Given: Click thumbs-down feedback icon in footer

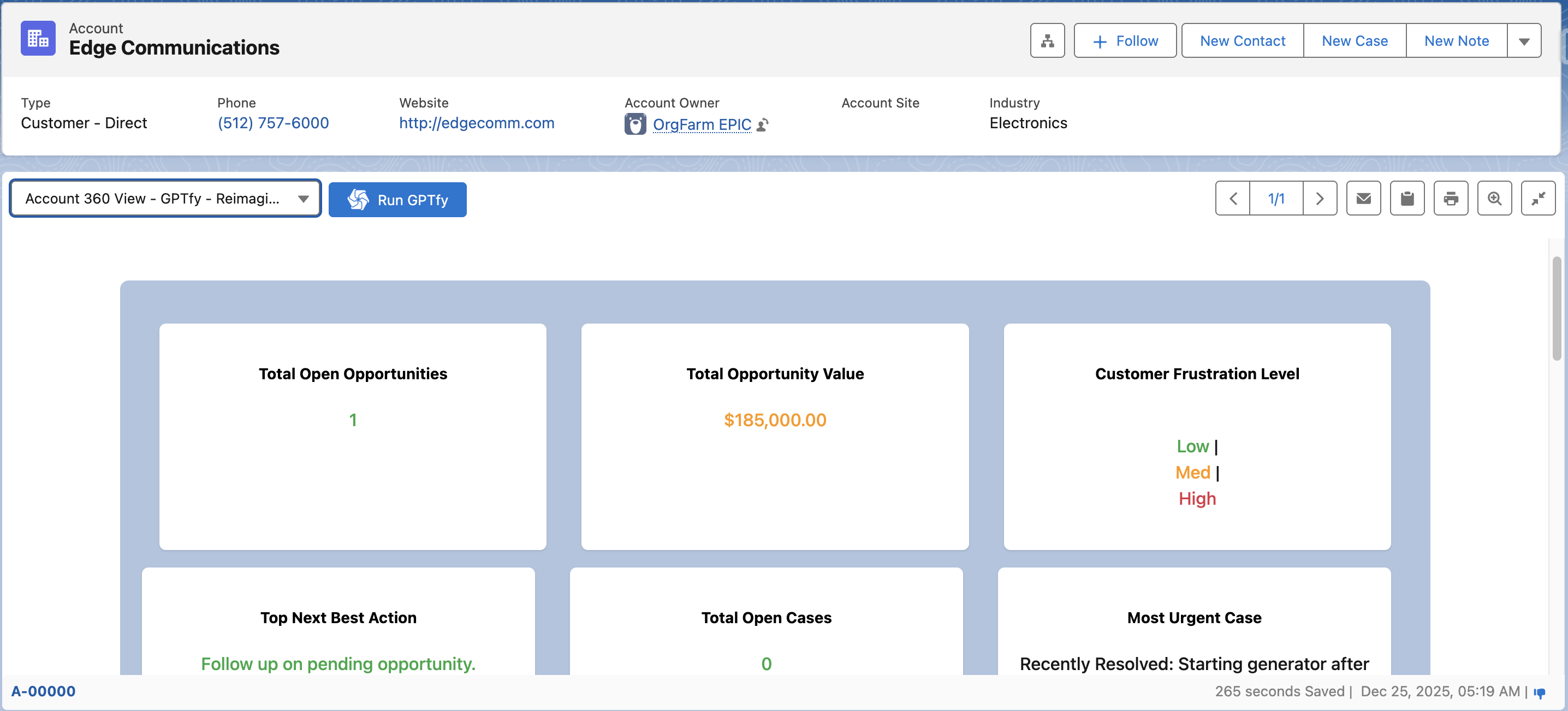Looking at the screenshot, I should click(x=1540, y=692).
